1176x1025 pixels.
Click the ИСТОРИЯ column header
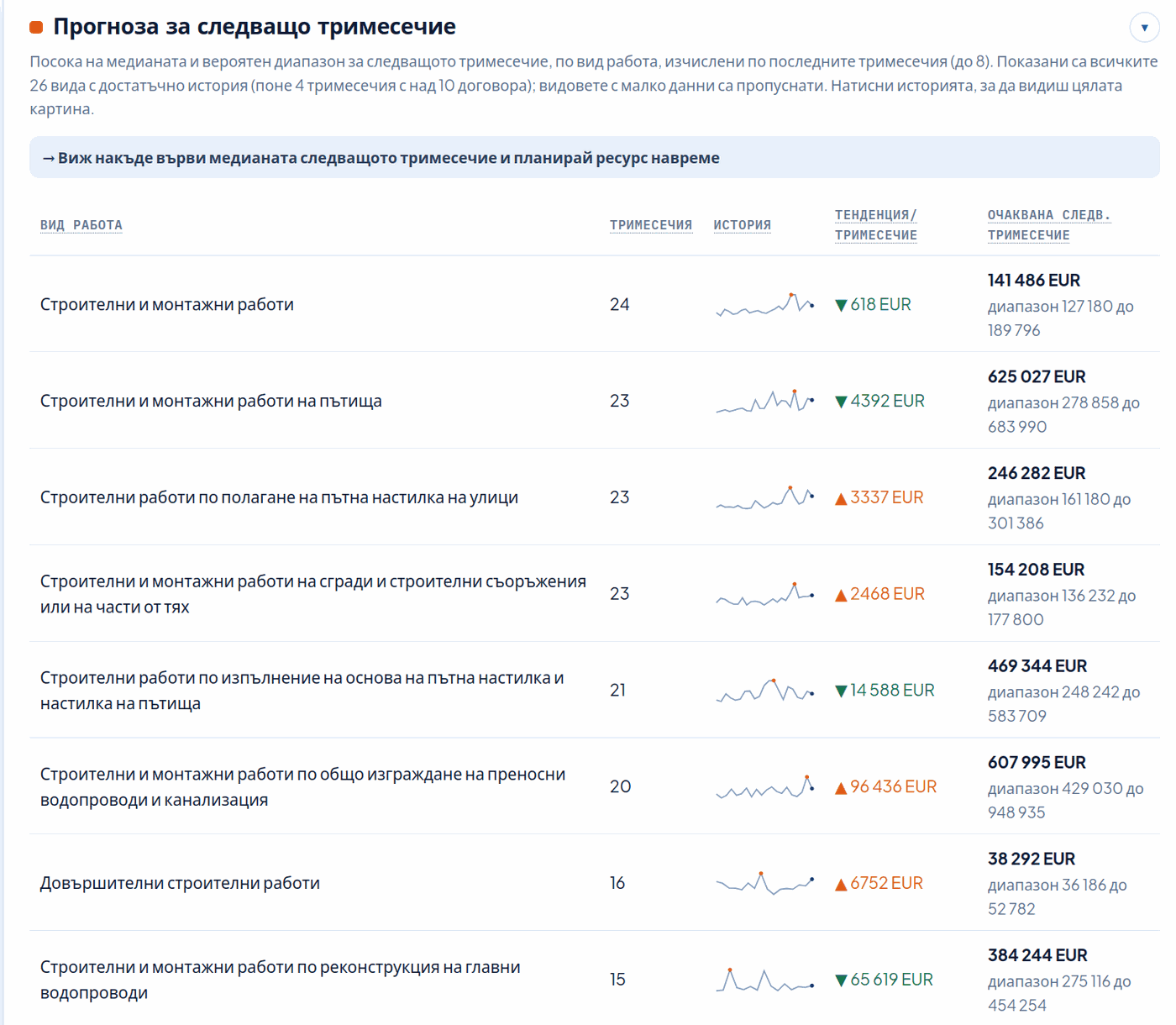(x=743, y=225)
